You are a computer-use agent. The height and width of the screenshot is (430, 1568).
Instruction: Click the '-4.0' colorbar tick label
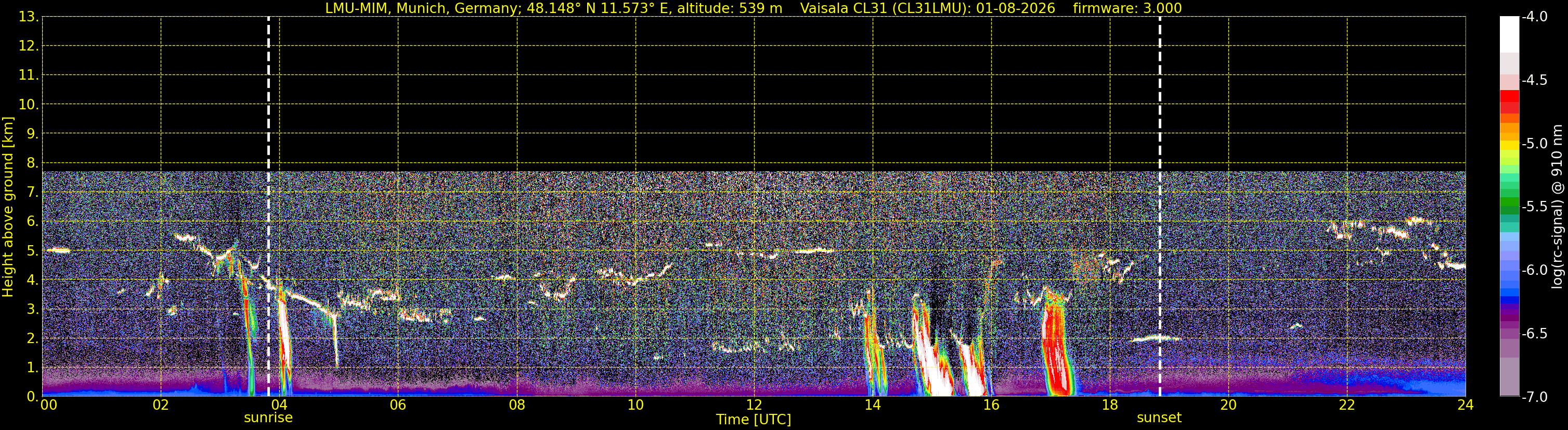(1535, 17)
